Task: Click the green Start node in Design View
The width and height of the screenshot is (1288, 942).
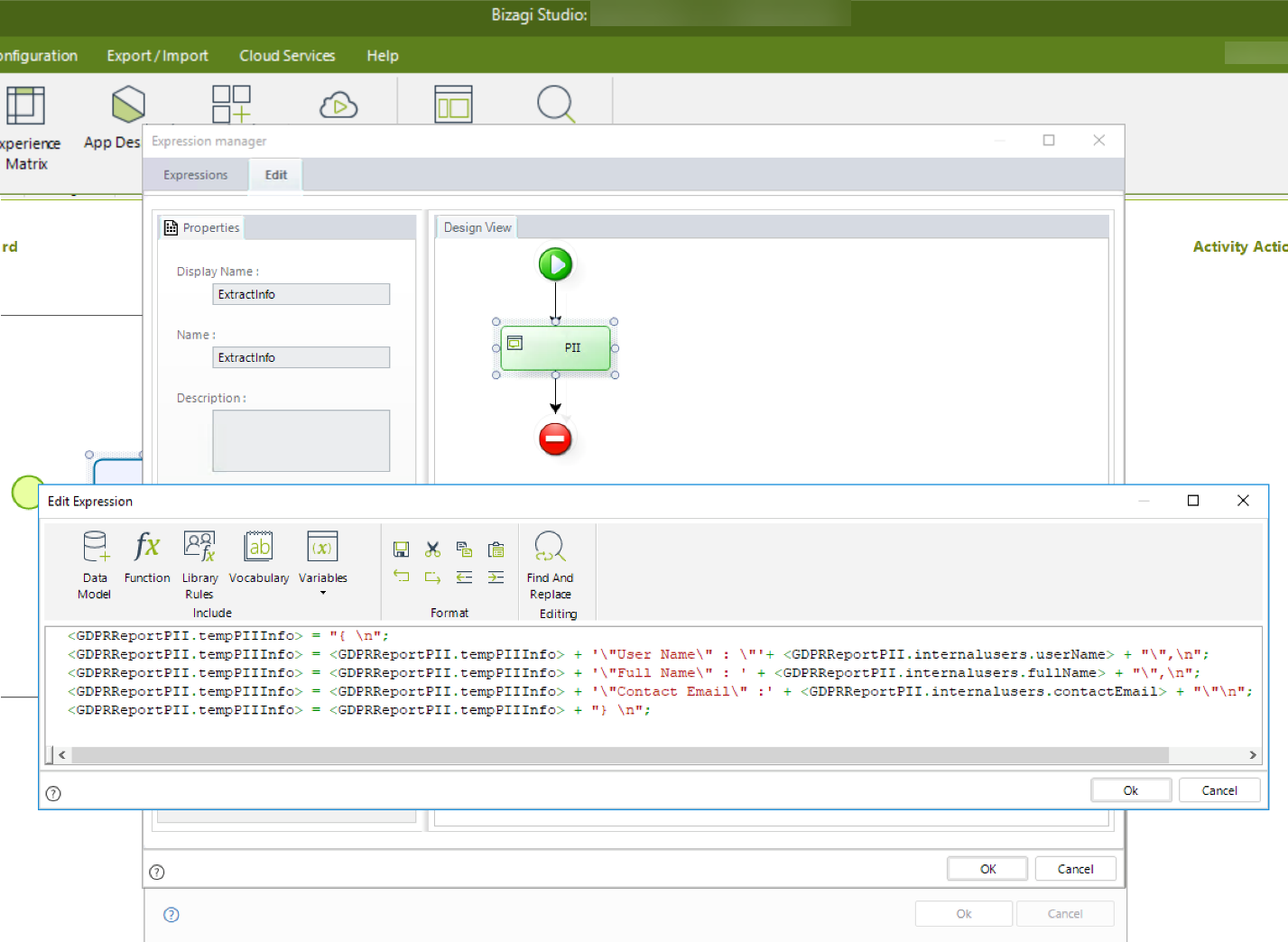Action: pyautogui.click(x=555, y=264)
